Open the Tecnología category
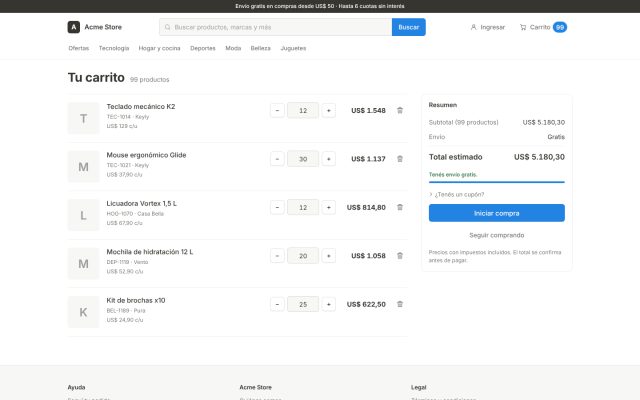 coord(114,48)
